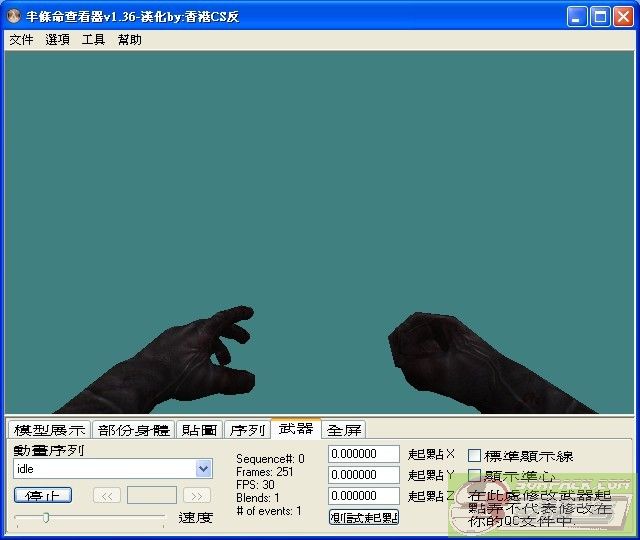
Task: Click the 起點Y origin input field
Action: point(363,475)
